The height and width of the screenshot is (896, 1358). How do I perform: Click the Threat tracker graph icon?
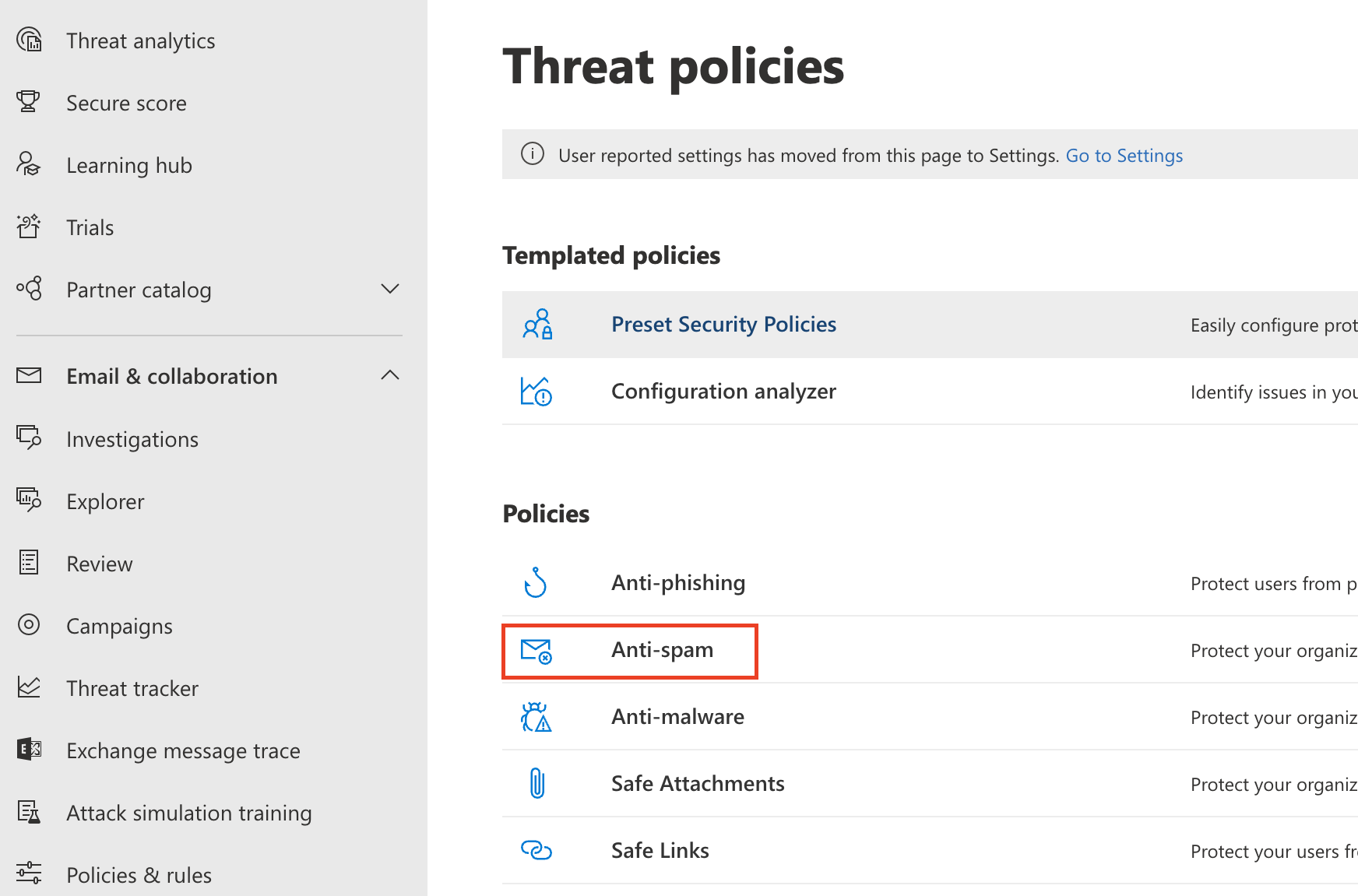(x=29, y=687)
